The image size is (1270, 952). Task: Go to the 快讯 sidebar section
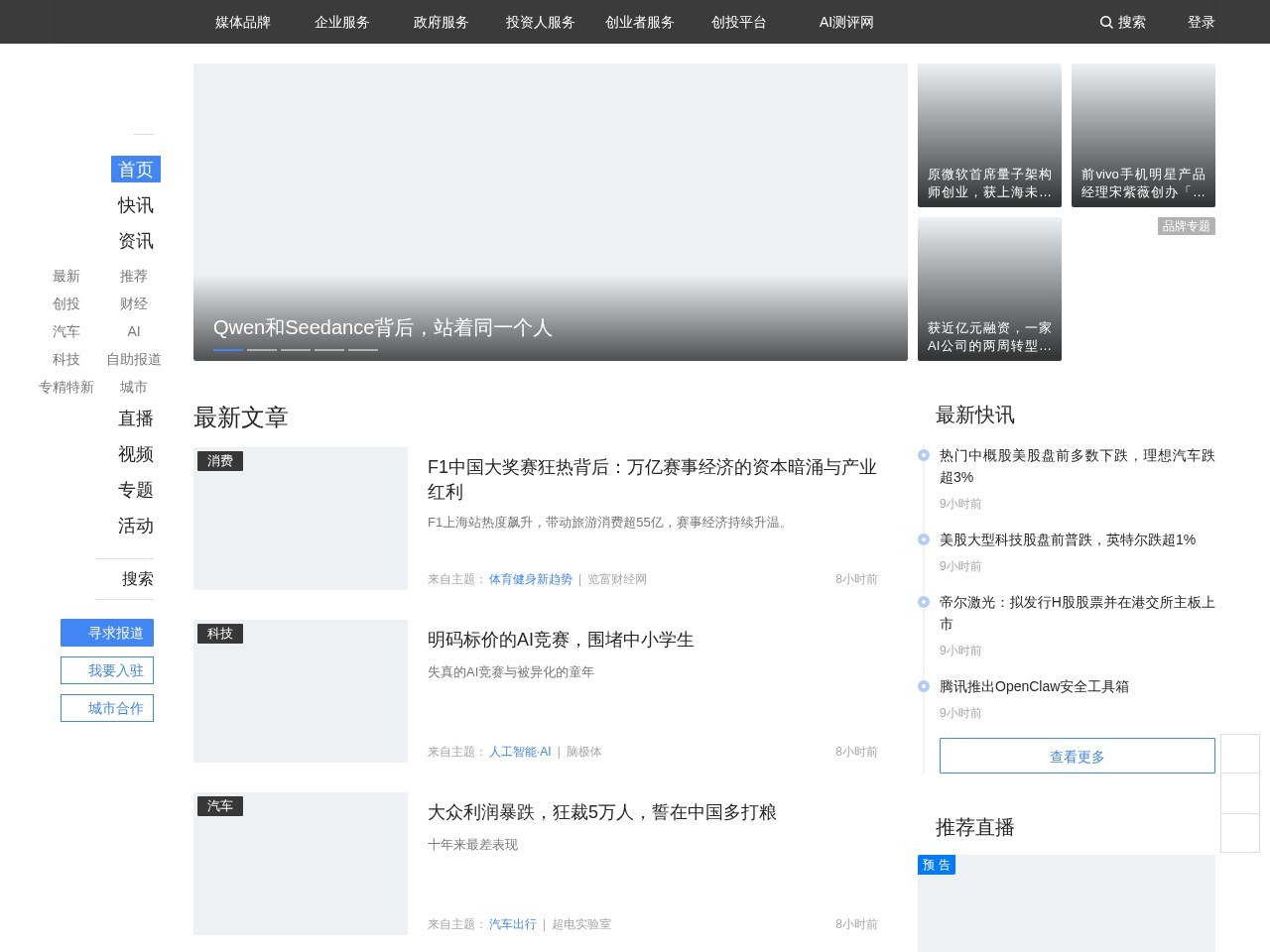tap(136, 205)
